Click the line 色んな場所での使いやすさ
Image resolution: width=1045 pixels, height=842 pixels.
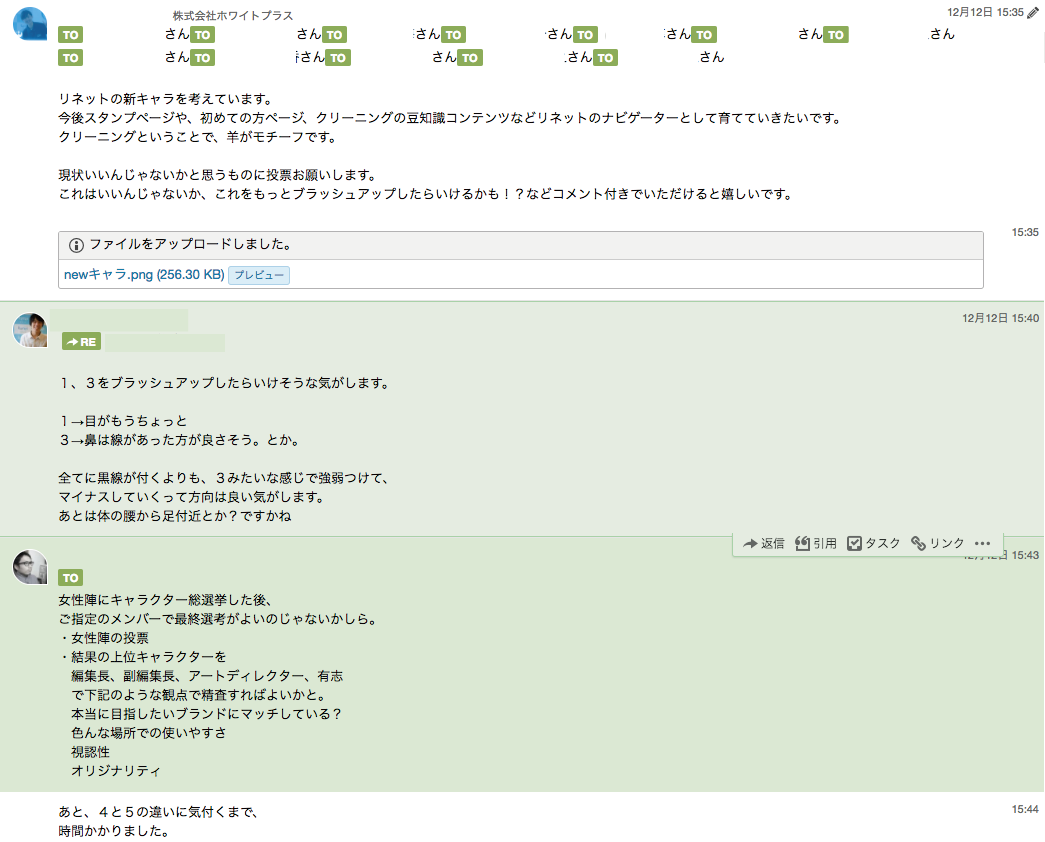pos(149,733)
